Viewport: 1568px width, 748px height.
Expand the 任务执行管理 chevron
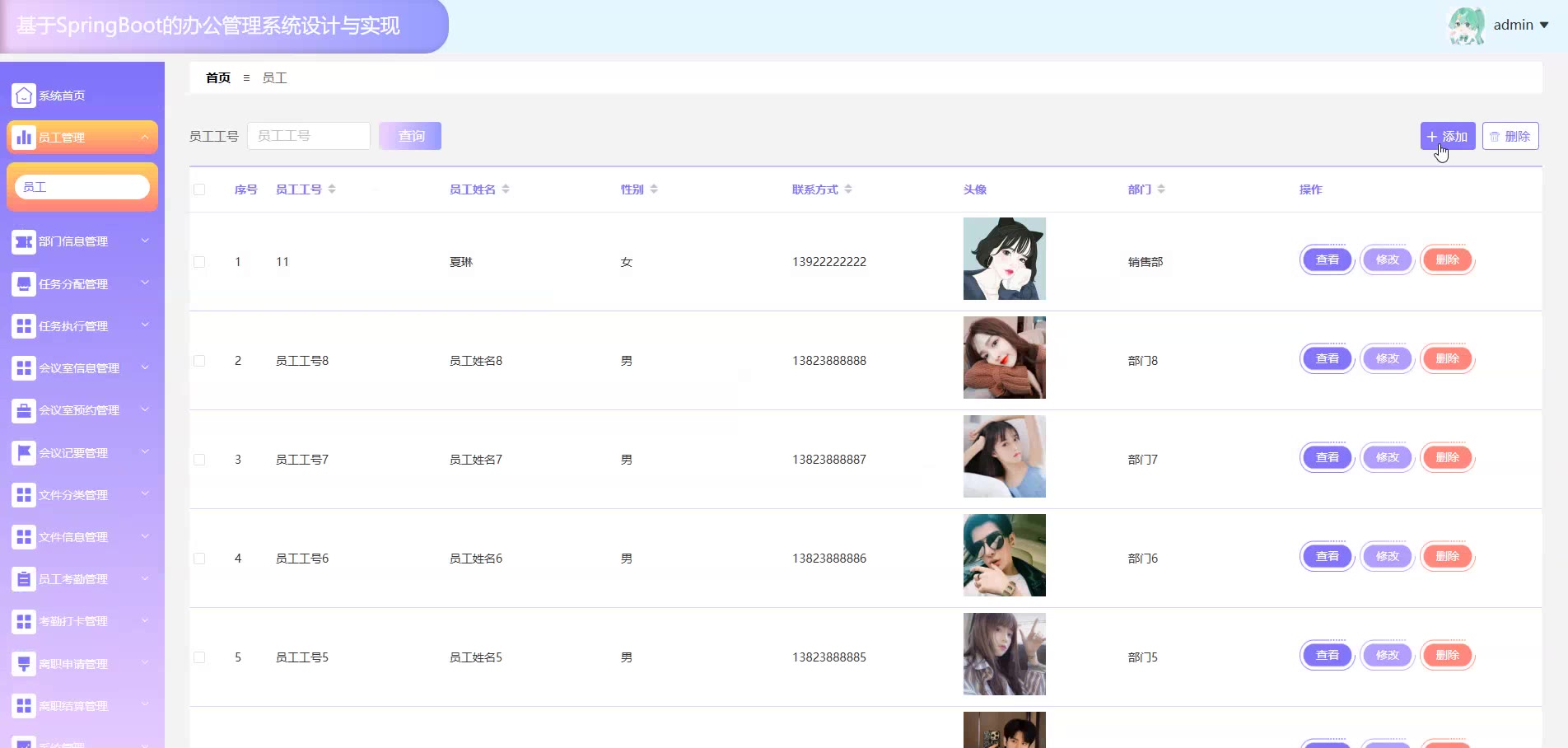coord(145,325)
